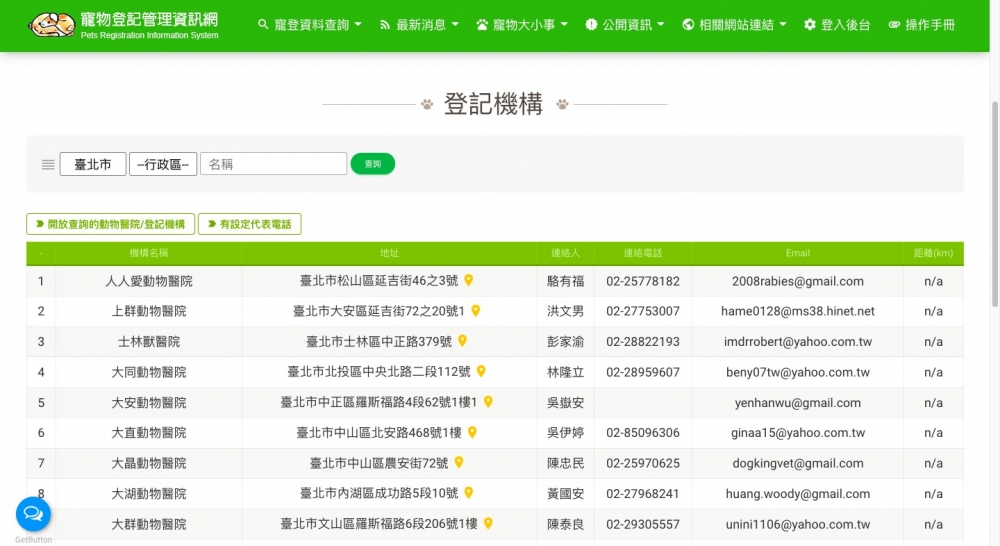This screenshot has width=1000, height=546.
Task: Select the 大群動物醫院 name cell
Action: click(149, 524)
